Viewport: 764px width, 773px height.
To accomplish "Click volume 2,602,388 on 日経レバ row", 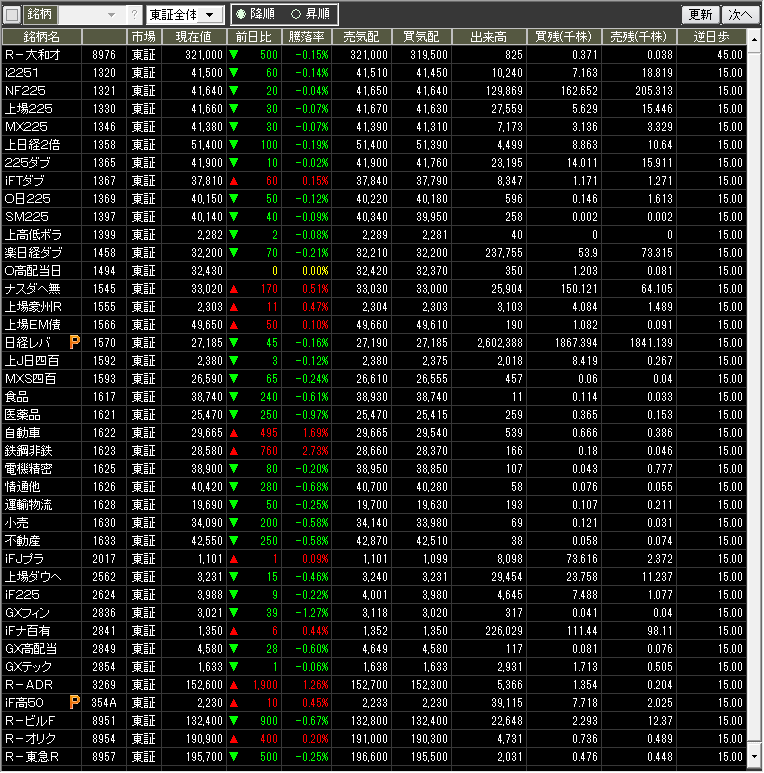I will tap(499, 343).
